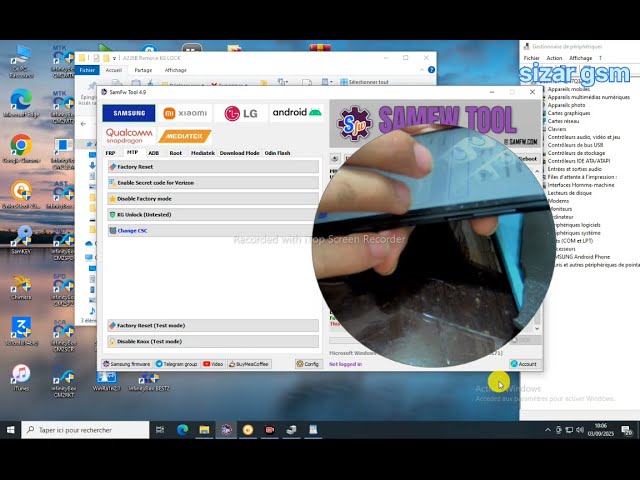This screenshot has width=640, height=480.
Task: Open the InfinityBox CM2RKT desktop shortcut
Action: pyautogui.click(x=63, y=382)
